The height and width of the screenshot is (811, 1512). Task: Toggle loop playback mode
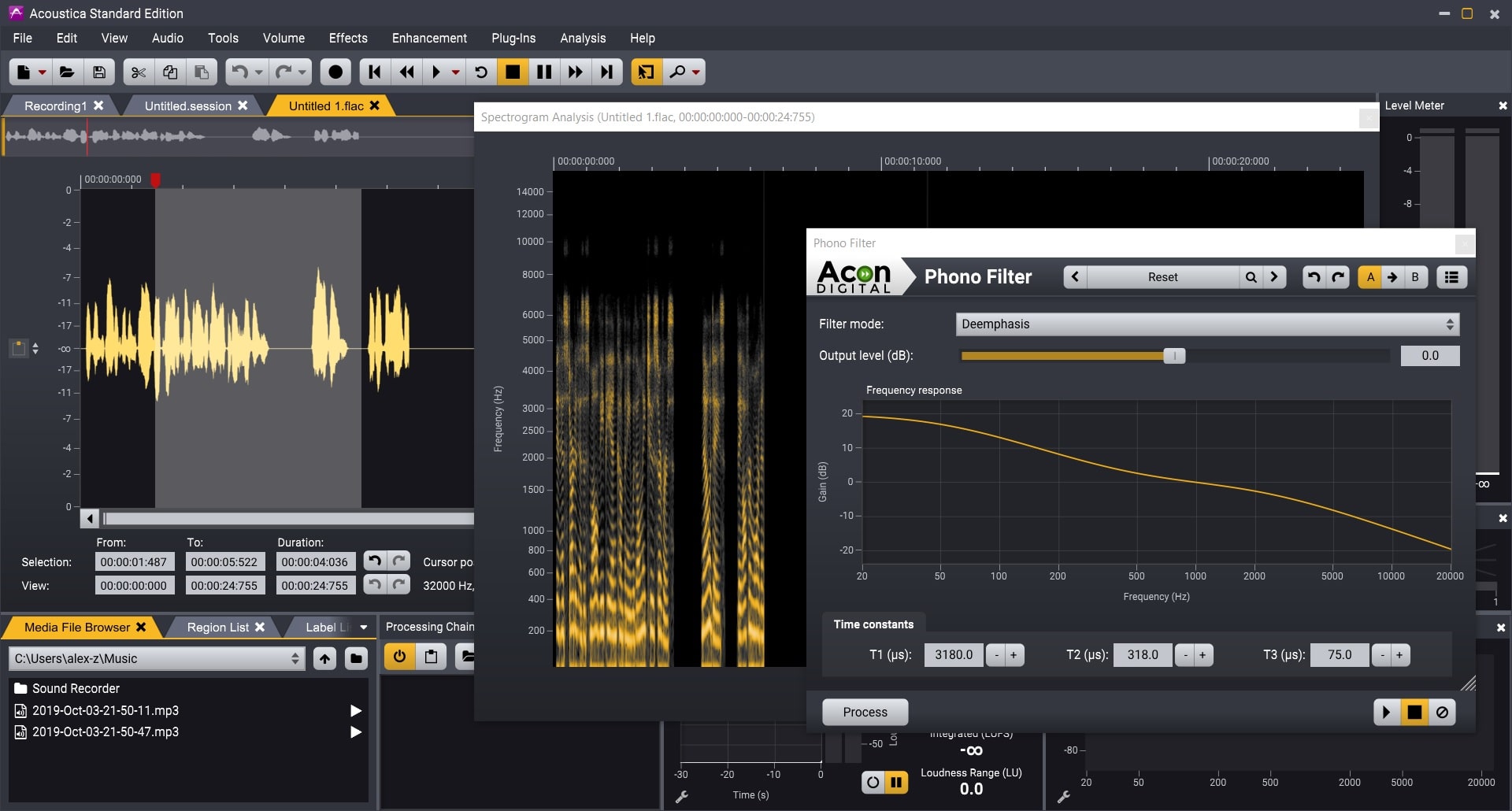pyautogui.click(x=481, y=72)
